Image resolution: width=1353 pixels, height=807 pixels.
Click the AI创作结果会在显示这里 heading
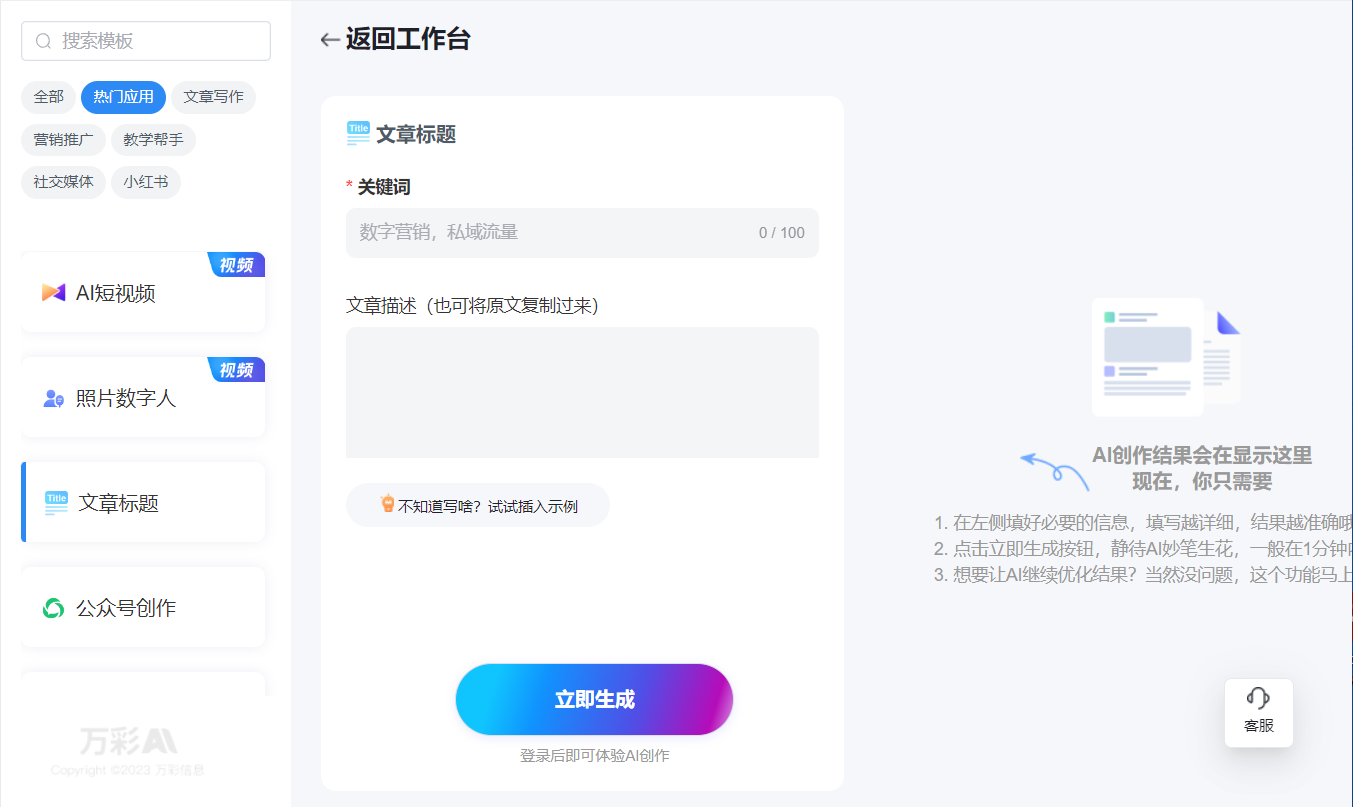click(1202, 456)
